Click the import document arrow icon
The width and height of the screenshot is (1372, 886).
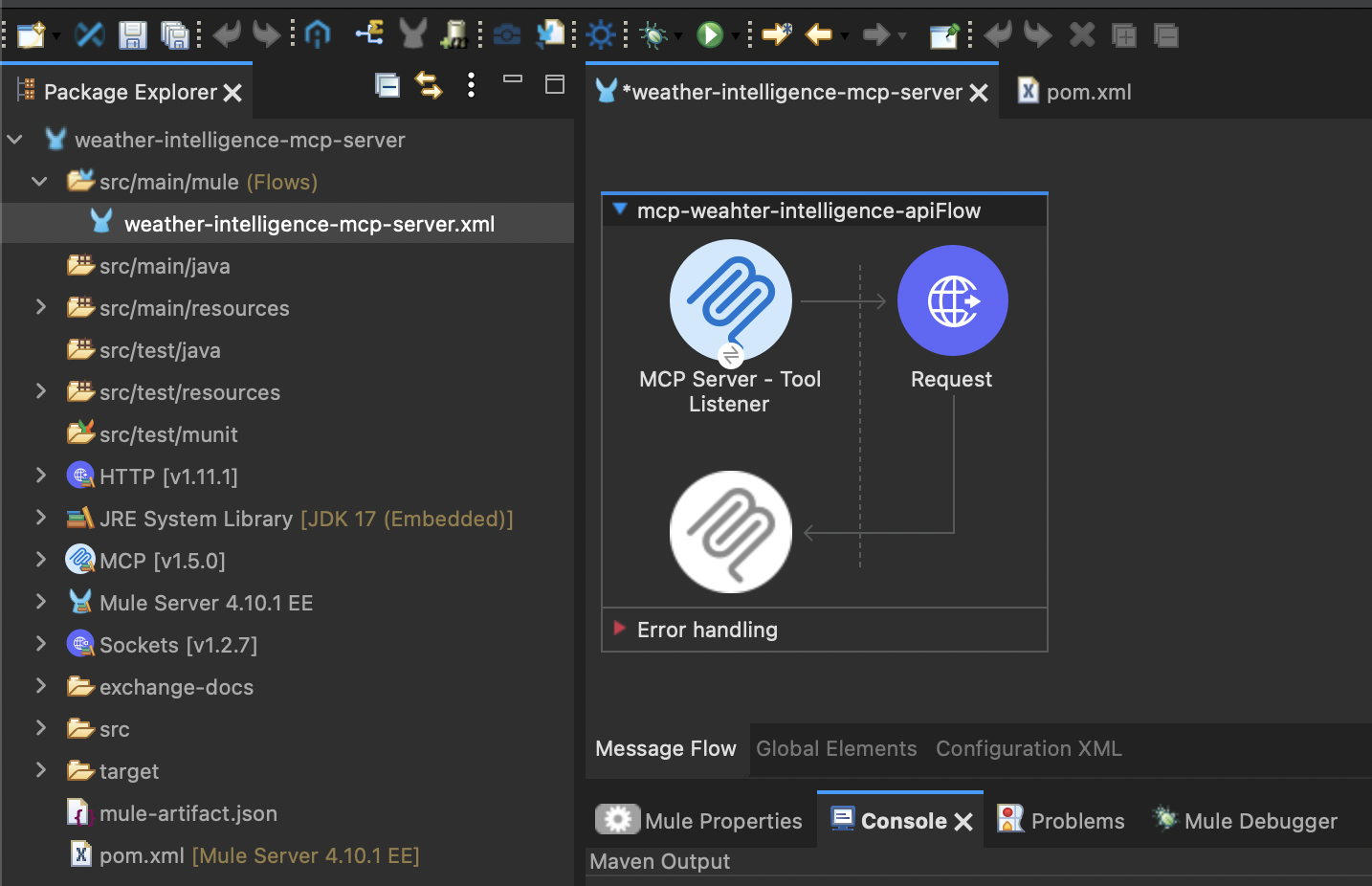(550, 34)
